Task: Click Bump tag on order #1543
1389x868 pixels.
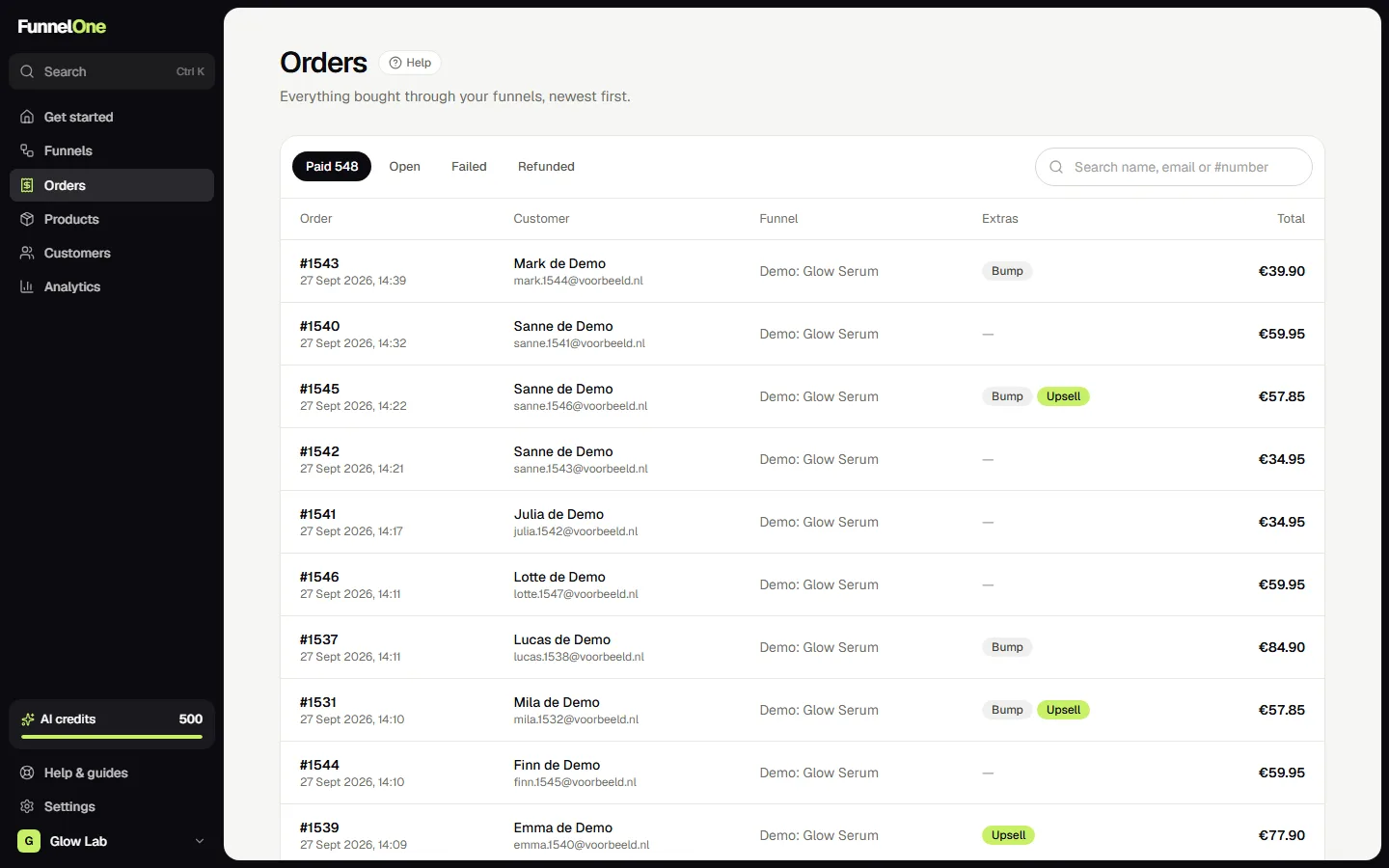Action: (1007, 271)
